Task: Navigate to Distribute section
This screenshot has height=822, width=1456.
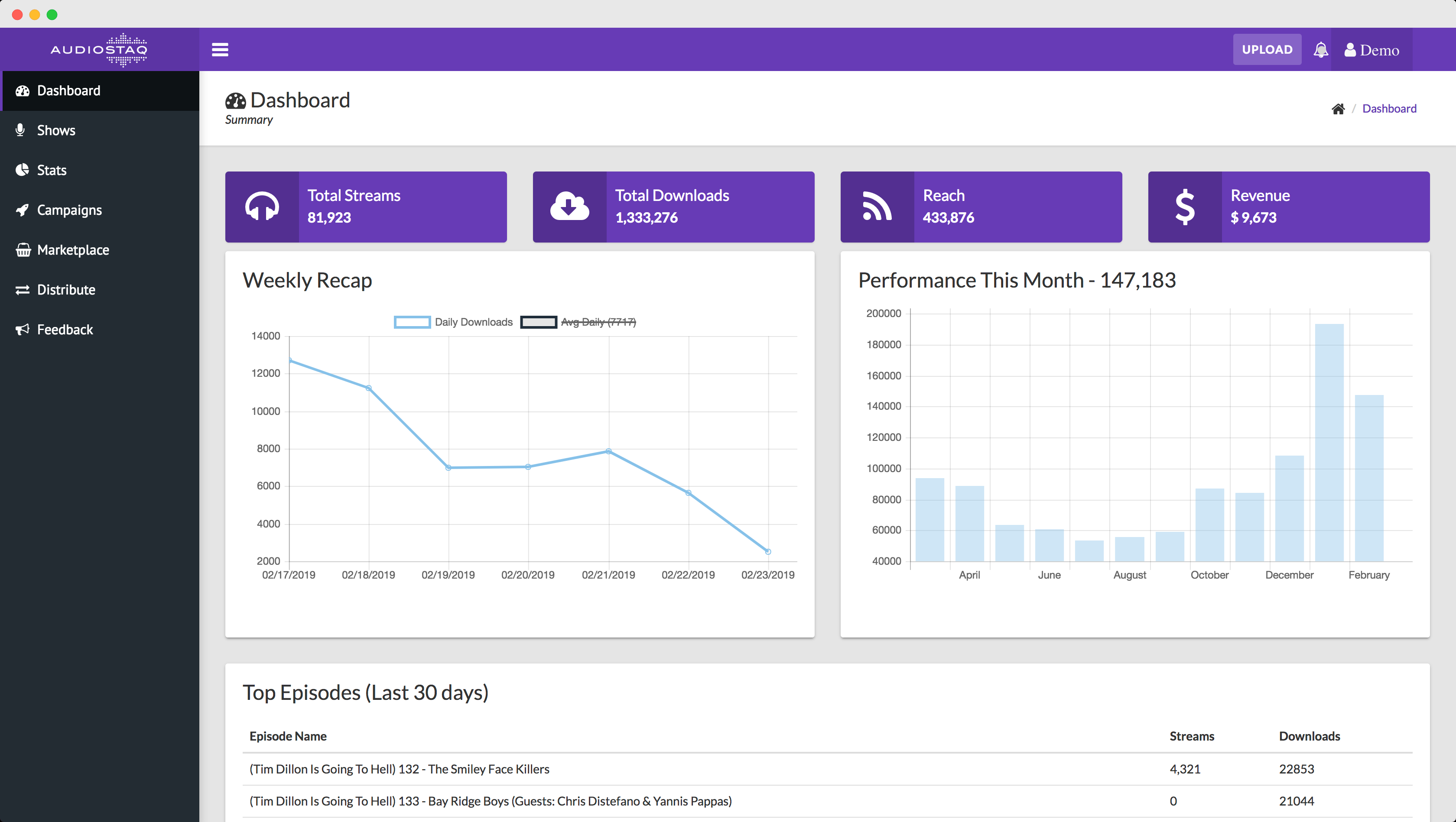Action: point(65,290)
